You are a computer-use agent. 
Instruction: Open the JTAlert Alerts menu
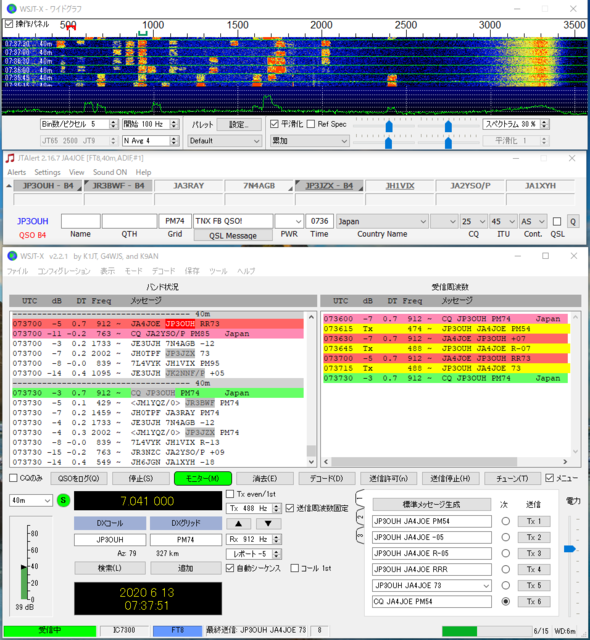point(17,172)
